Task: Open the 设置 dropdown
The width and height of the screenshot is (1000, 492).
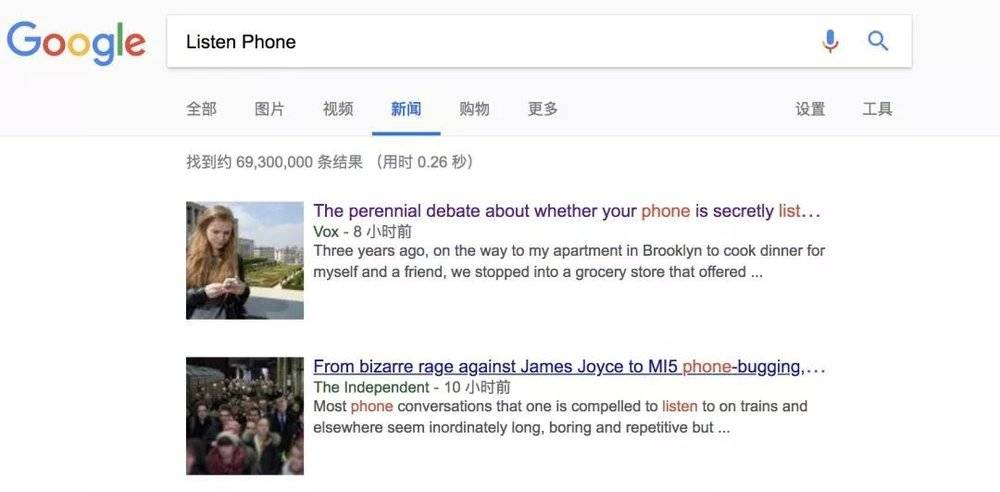Action: [810, 109]
